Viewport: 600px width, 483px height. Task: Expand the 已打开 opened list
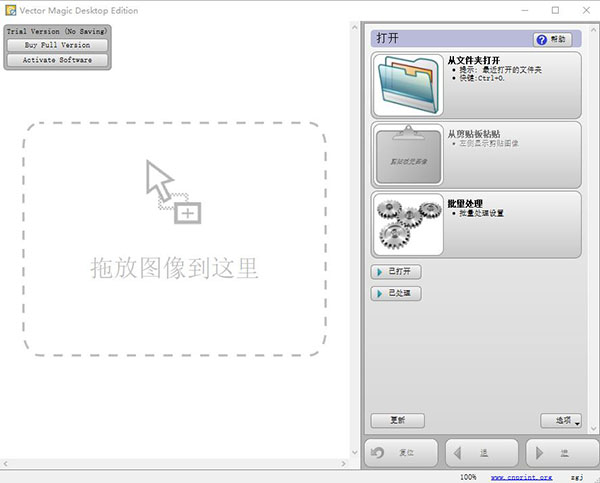pyautogui.click(x=396, y=272)
